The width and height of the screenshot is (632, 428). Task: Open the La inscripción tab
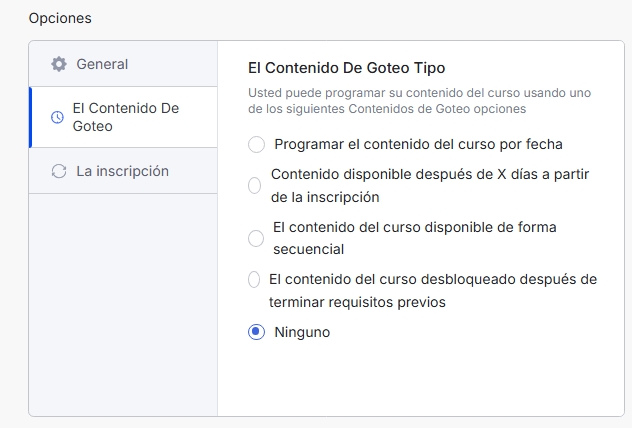(123, 171)
